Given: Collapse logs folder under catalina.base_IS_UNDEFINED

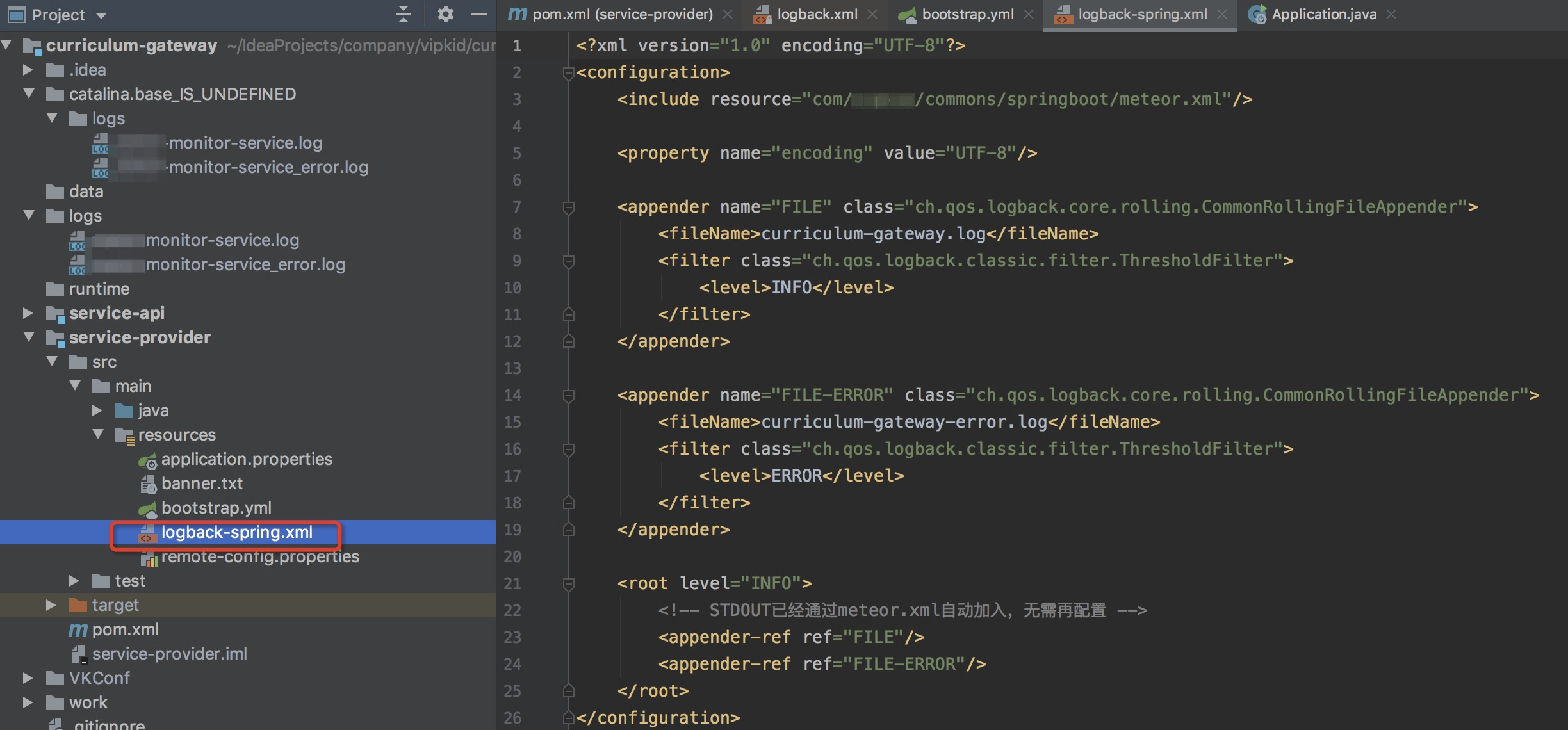Looking at the screenshot, I should coord(52,118).
